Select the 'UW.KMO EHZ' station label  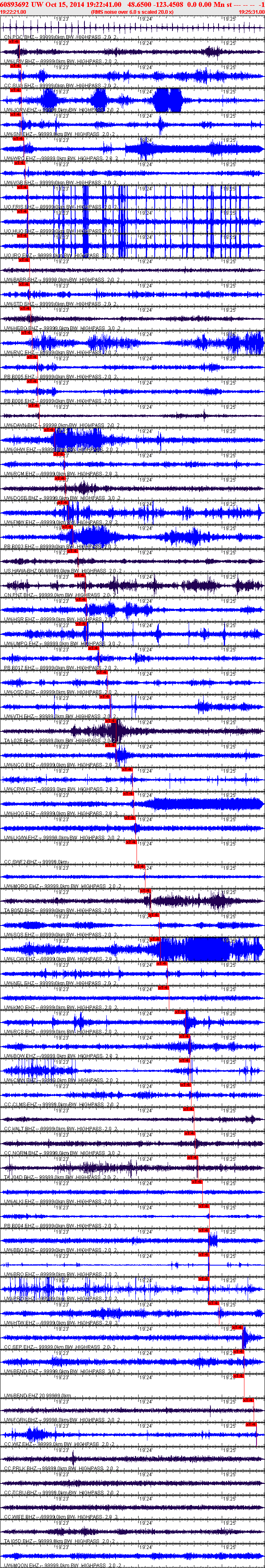pos(19,1008)
